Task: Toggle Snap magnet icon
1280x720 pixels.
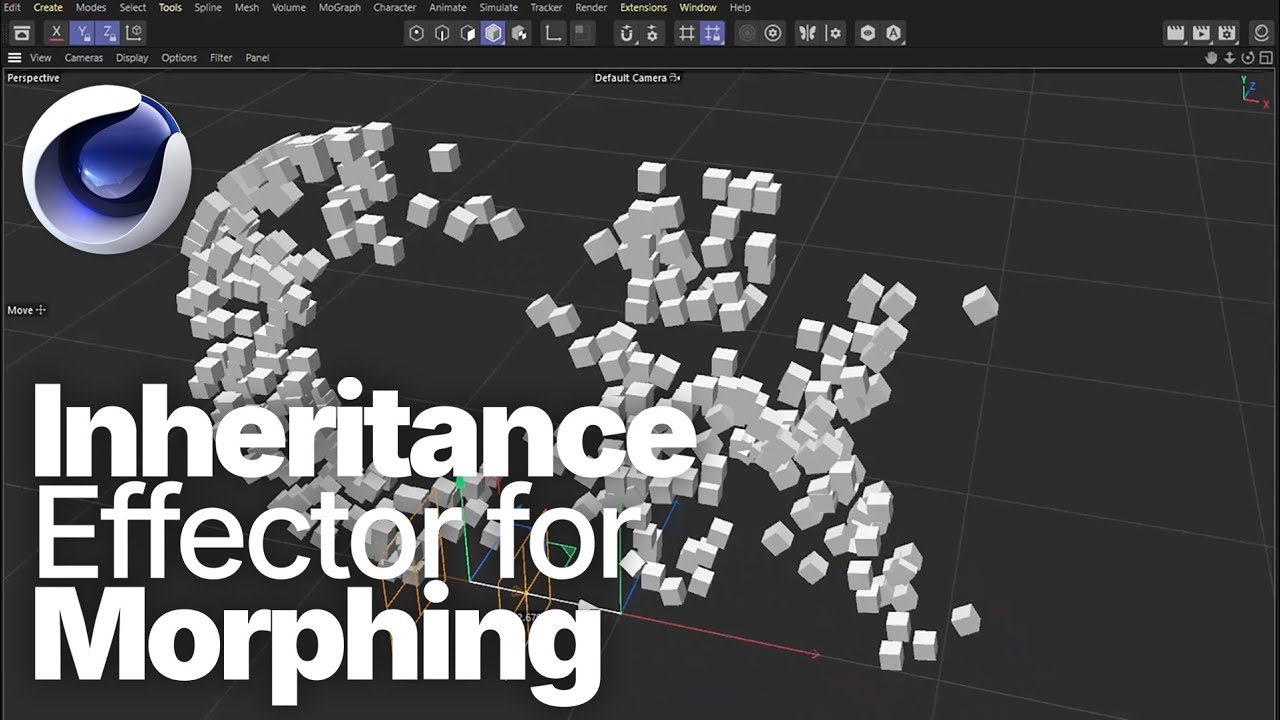Action: click(627, 33)
